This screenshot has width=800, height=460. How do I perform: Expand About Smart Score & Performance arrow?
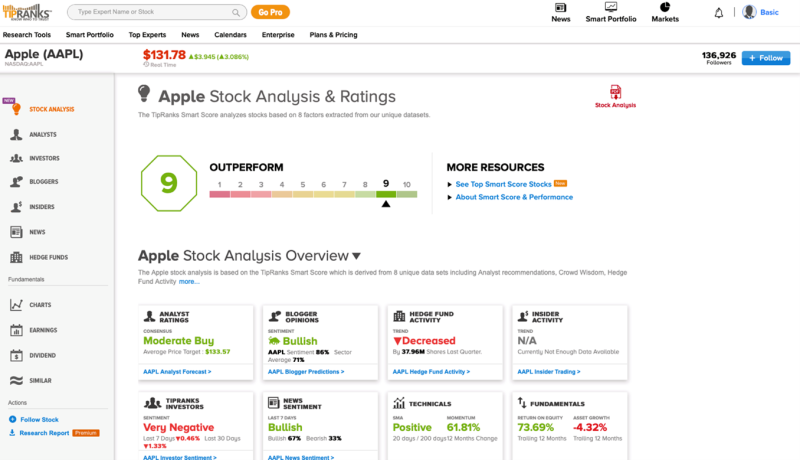(449, 197)
